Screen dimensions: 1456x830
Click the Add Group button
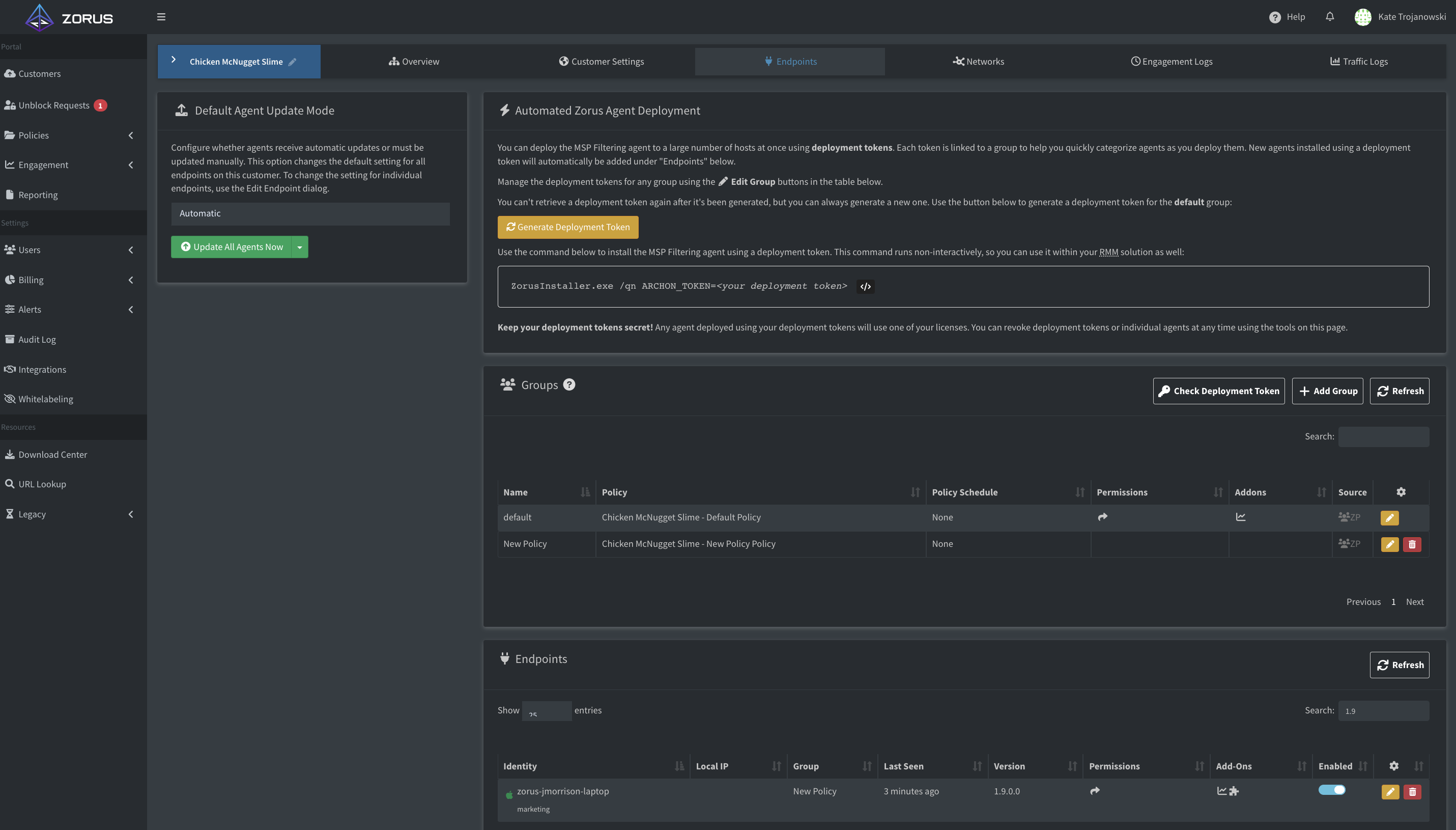[x=1327, y=391]
